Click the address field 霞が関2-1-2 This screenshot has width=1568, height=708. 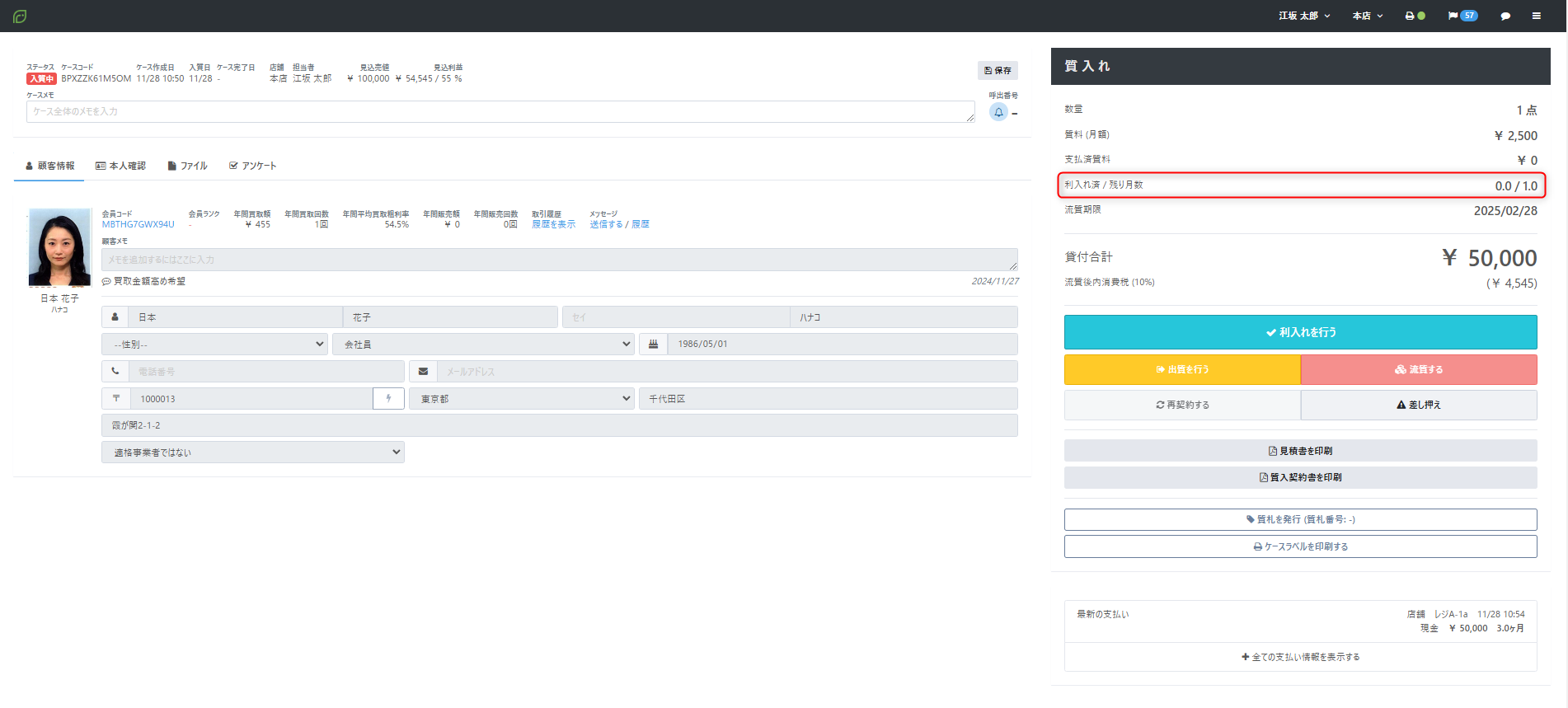coord(560,425)
